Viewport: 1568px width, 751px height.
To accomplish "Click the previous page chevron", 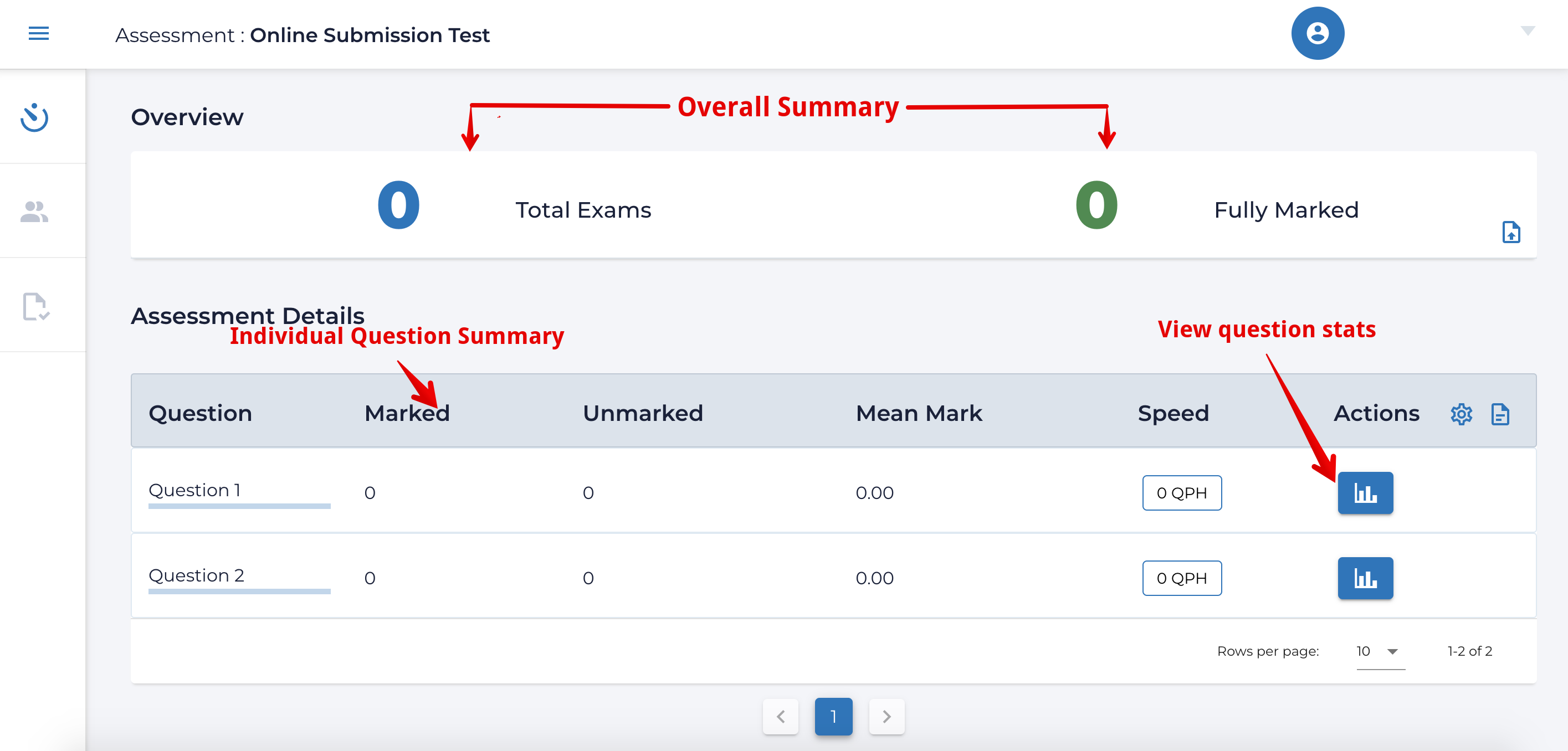I will (x=781, y=717).
